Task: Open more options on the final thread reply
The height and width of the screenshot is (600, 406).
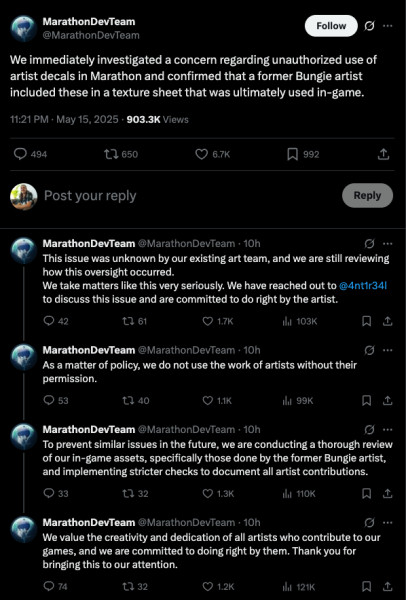Action: click(x=388, y=522)
